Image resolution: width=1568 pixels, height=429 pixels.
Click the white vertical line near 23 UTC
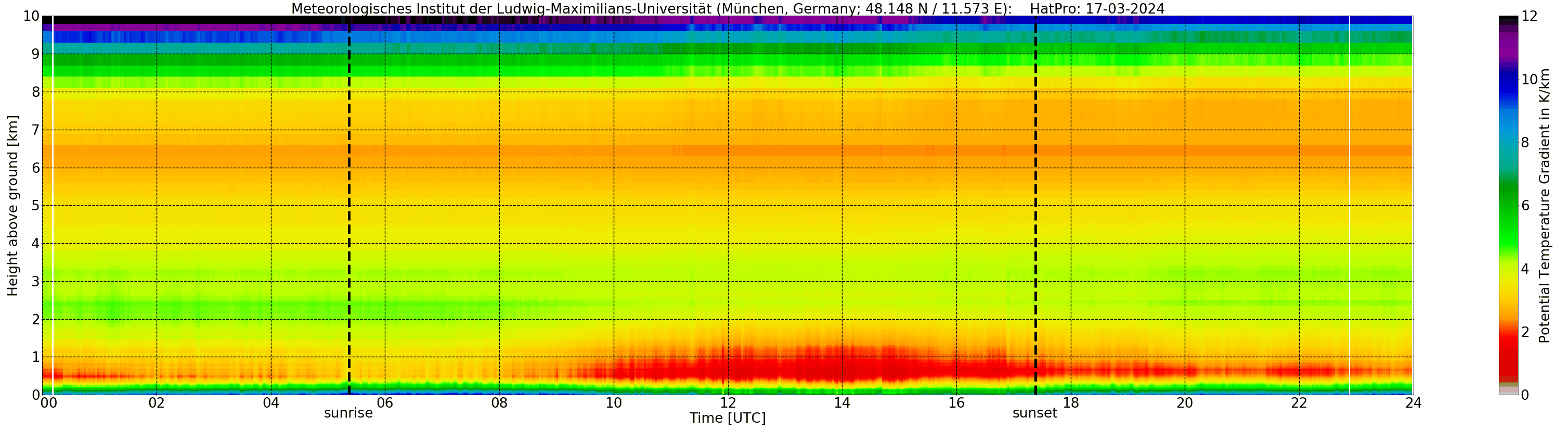[1350, 206]
